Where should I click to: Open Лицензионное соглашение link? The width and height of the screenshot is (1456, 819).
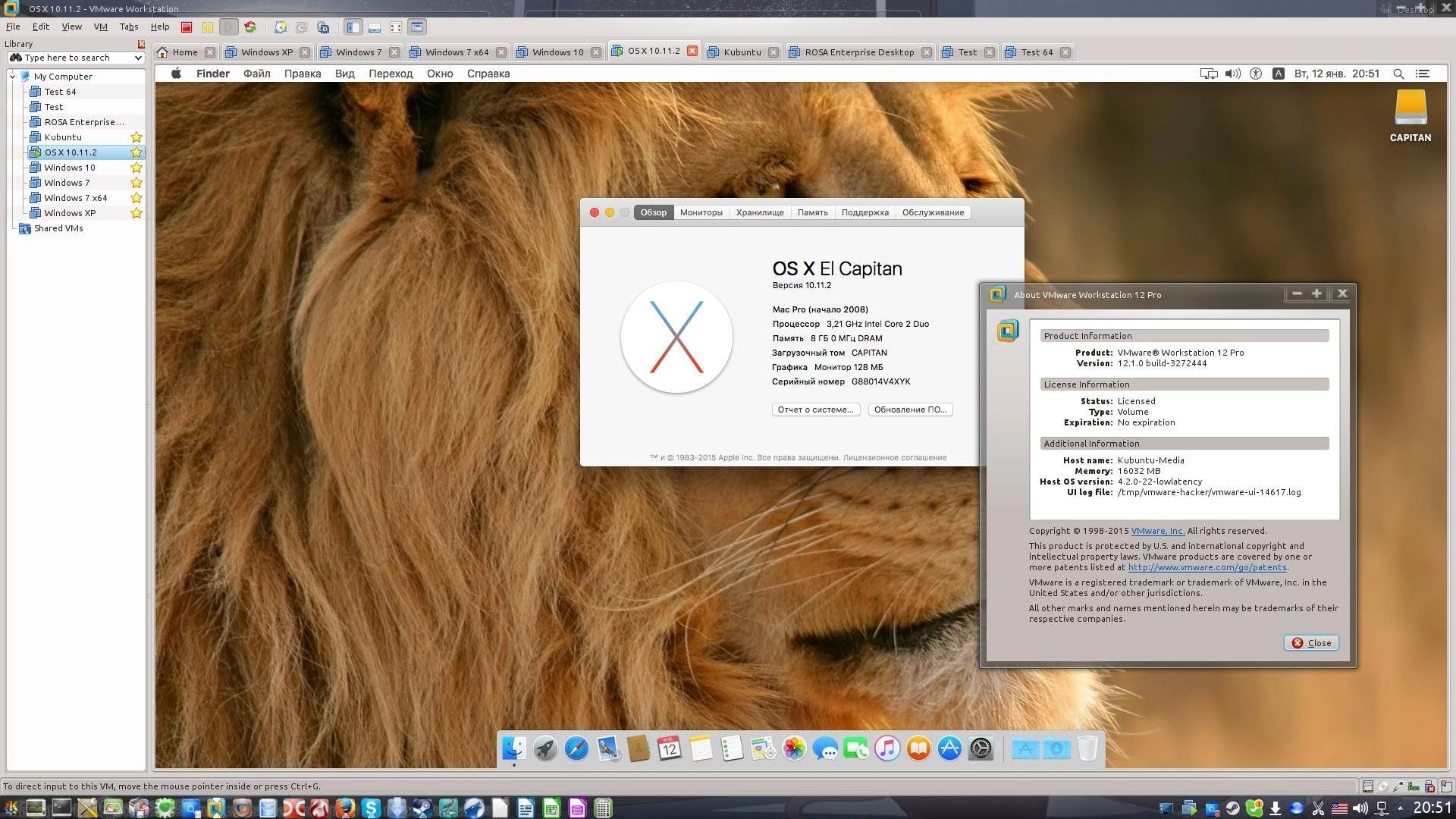(894, 458)
